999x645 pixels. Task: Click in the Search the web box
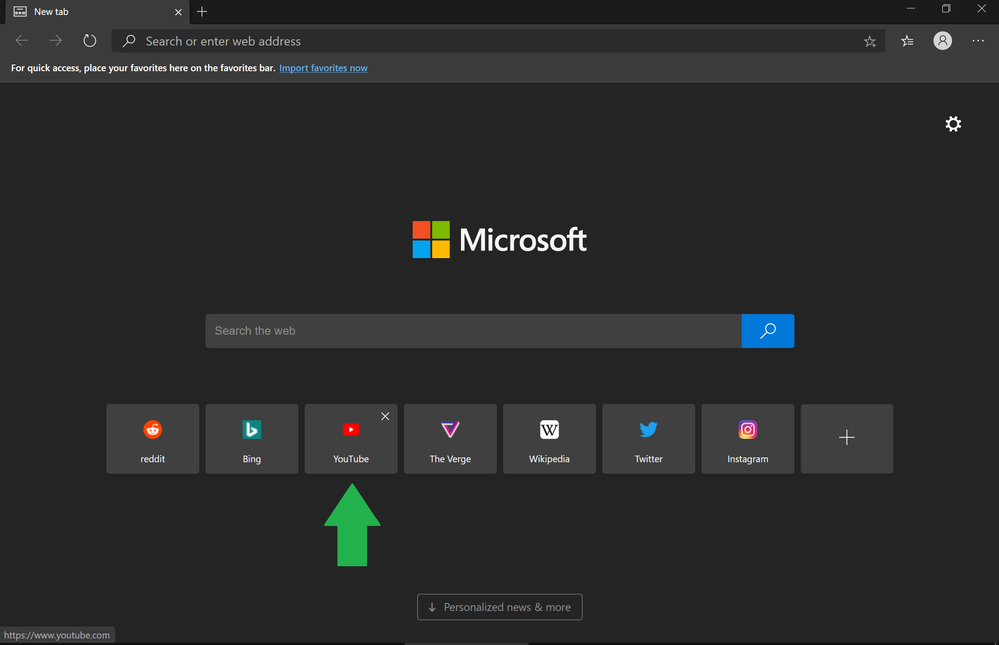tap(473, 331)
